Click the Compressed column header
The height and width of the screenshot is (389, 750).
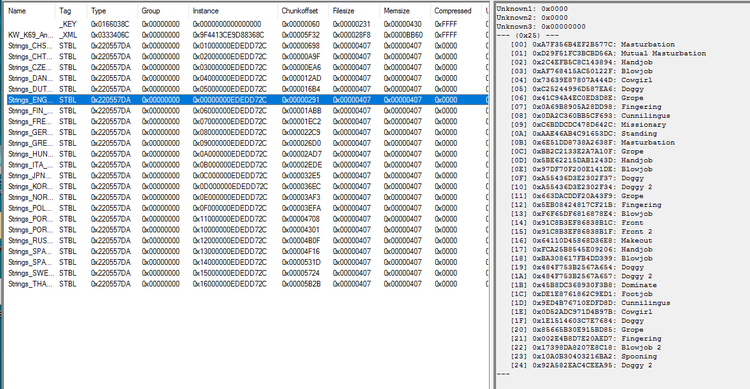pyautogui.click(x=455, y=11)
